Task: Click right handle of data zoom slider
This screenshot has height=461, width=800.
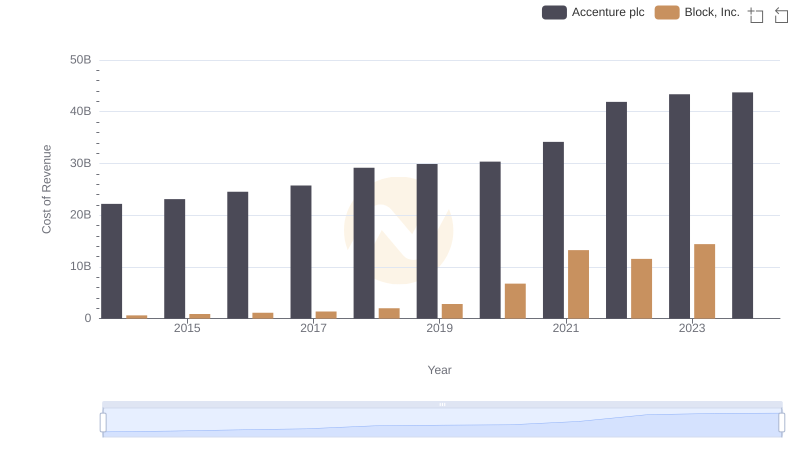Action: [x=781, y=423]
